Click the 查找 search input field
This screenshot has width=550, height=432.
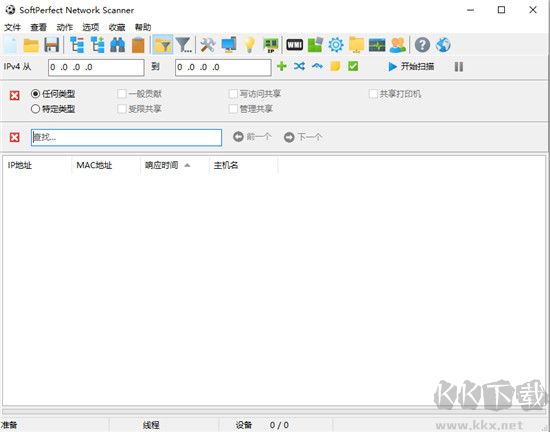coord(126,137)
